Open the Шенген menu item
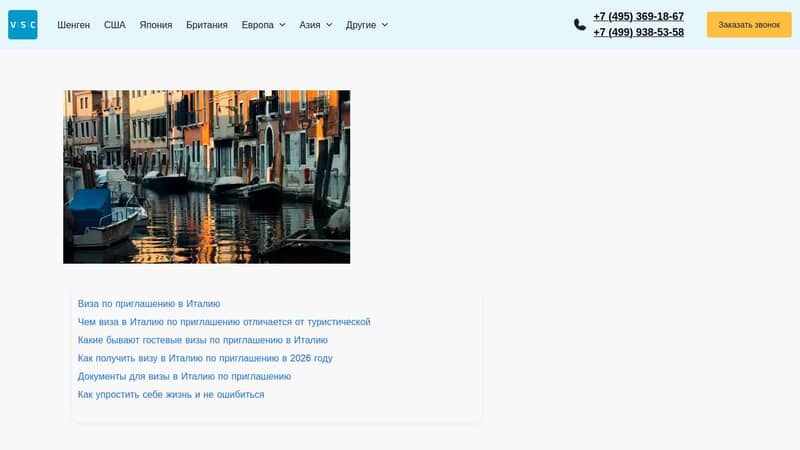800x450 pixels. [73, 24]
